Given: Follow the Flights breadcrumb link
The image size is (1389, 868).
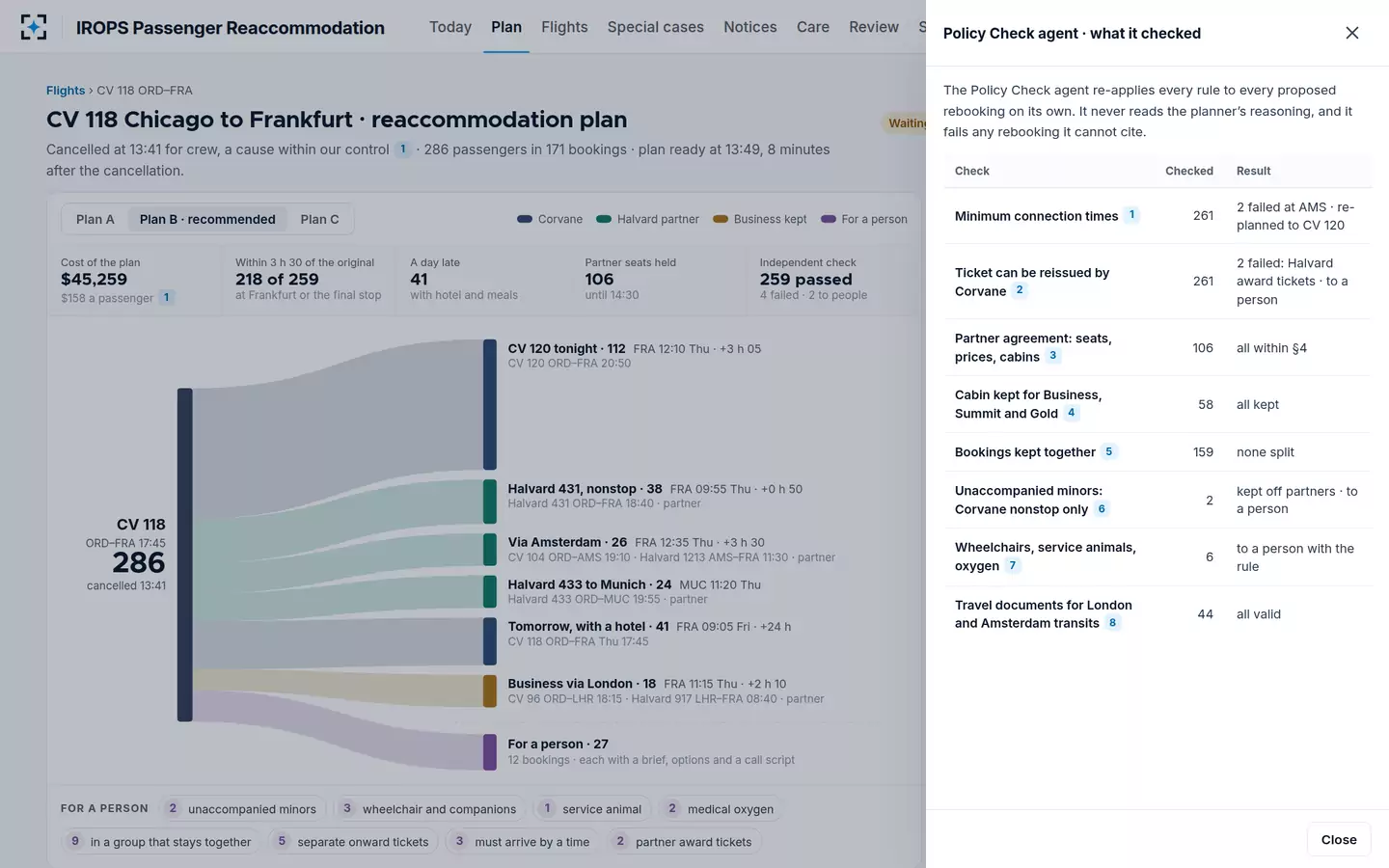Looking at the screenshot, I should coord(66,91).
